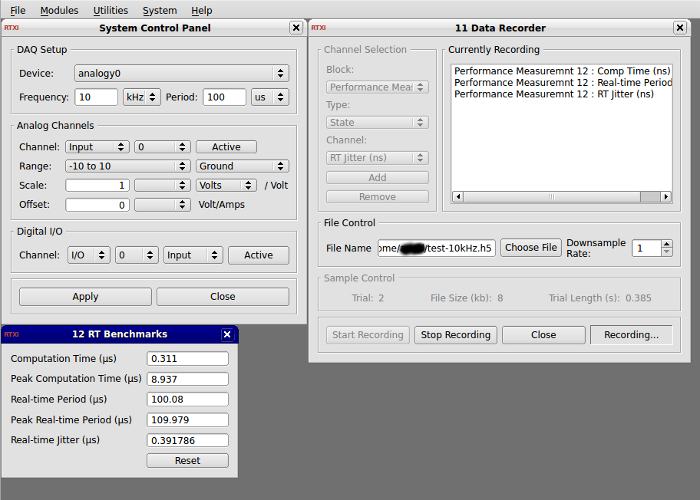Click the Frequency input field
700x500 pixels.
(96, 97)
